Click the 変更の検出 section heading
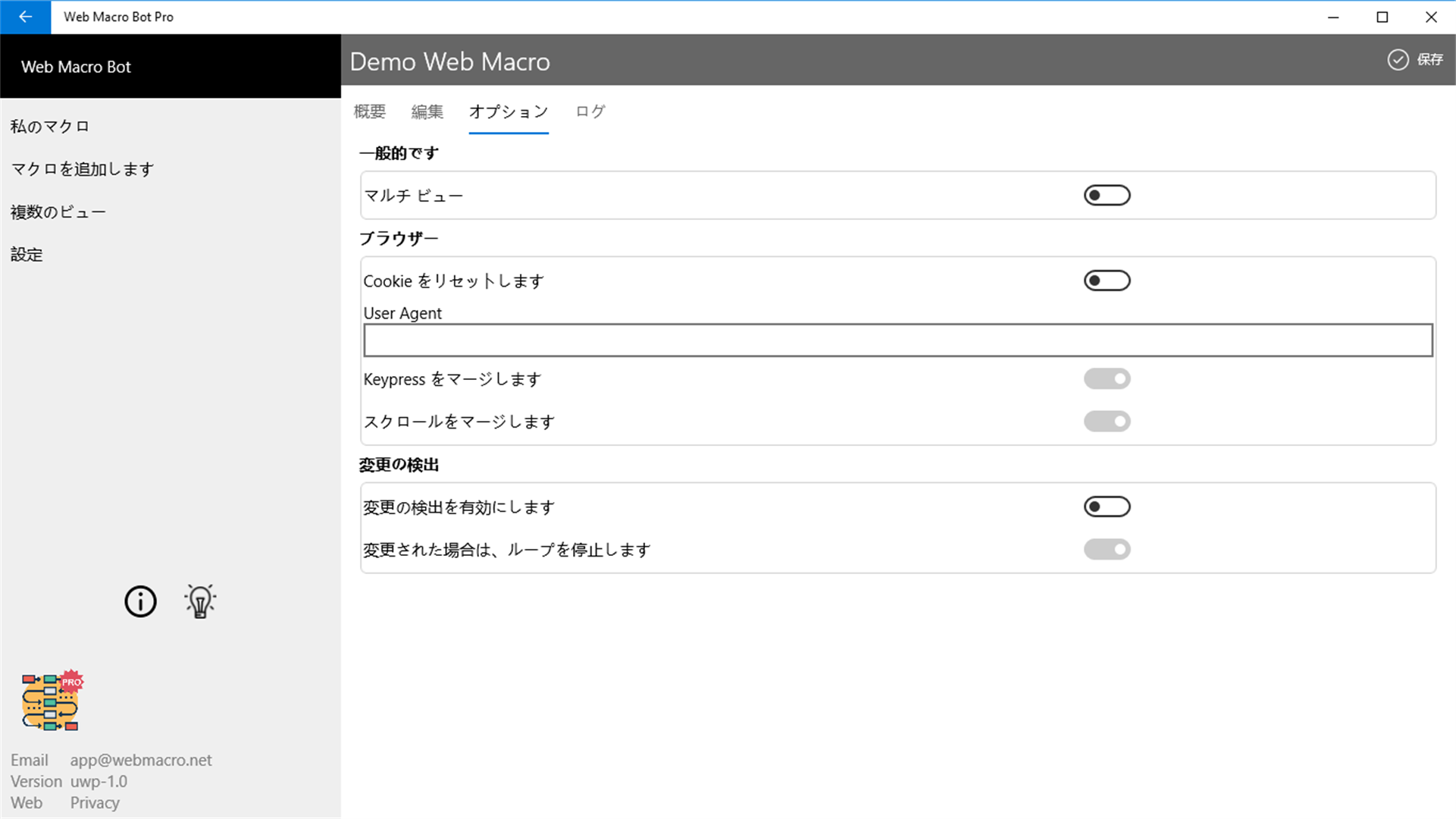This screenshot has height=819, width=1456. (399, 465)
